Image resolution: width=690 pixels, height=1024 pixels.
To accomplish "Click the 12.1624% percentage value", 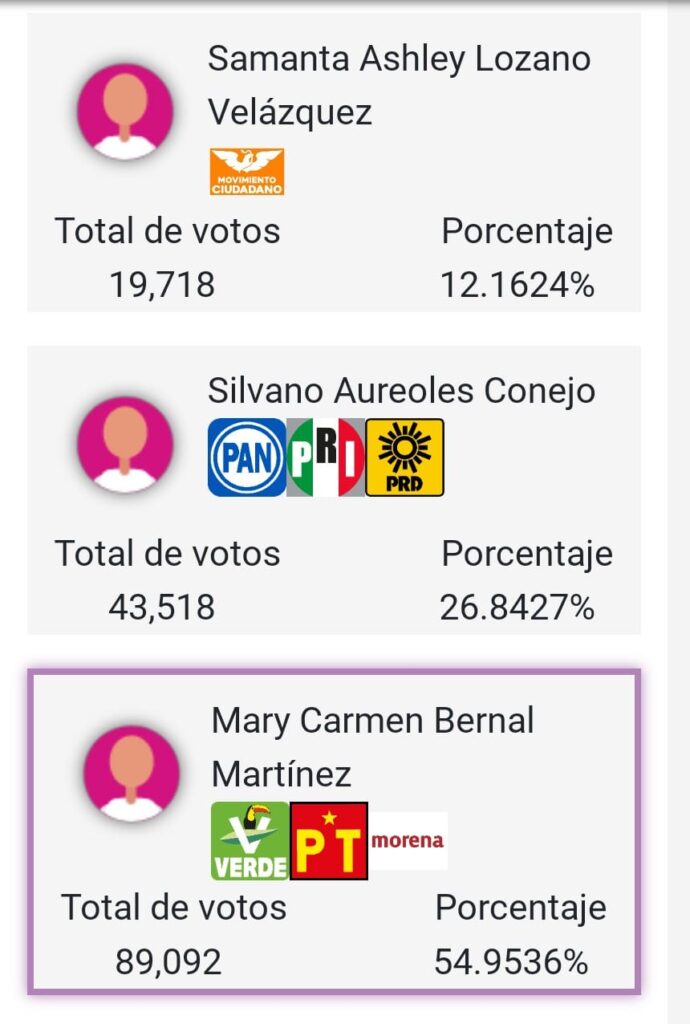I will tap(517, 285).
